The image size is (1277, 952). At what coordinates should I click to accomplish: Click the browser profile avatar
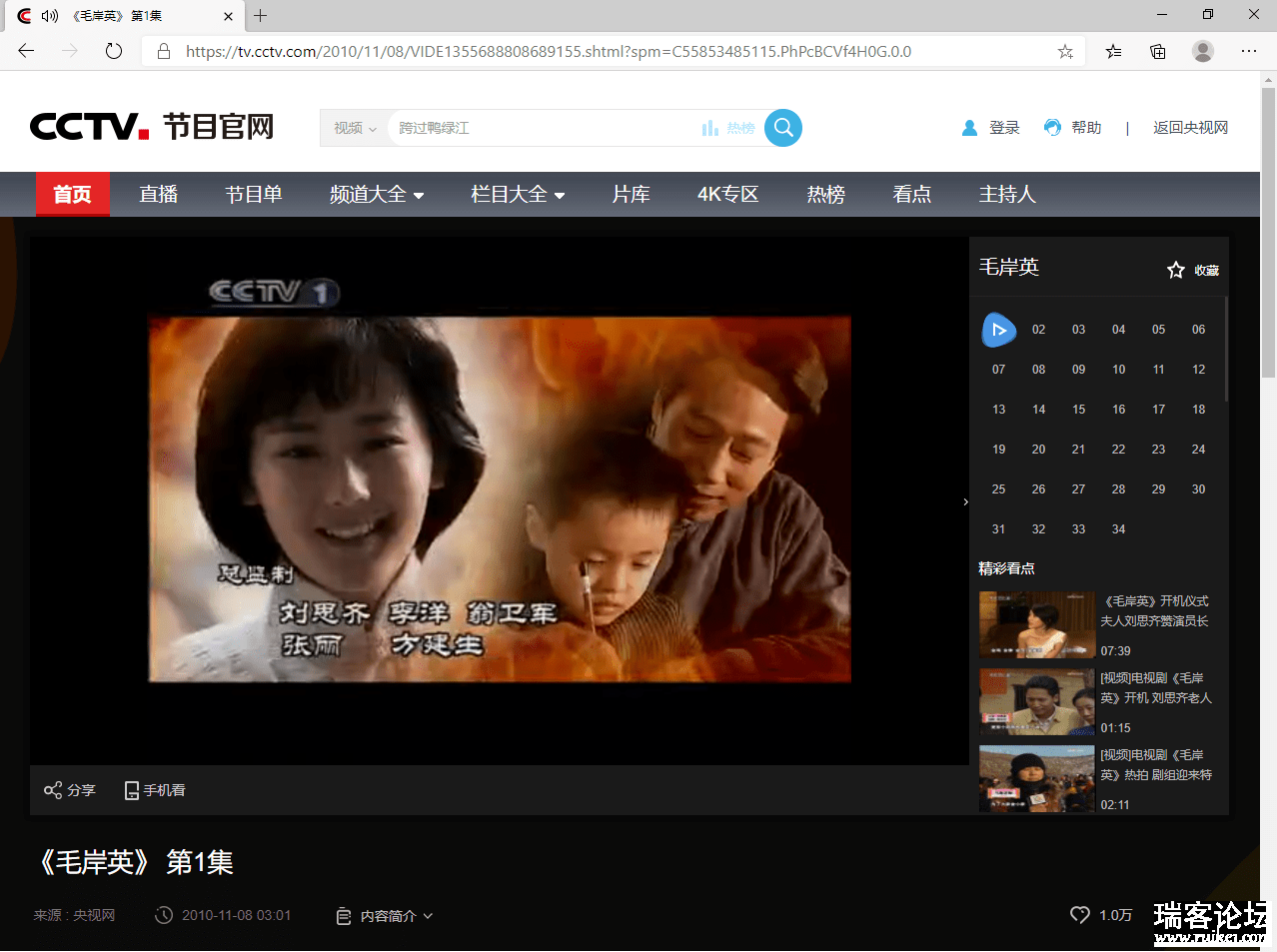pyautogui.click(x=1203, y=51)
